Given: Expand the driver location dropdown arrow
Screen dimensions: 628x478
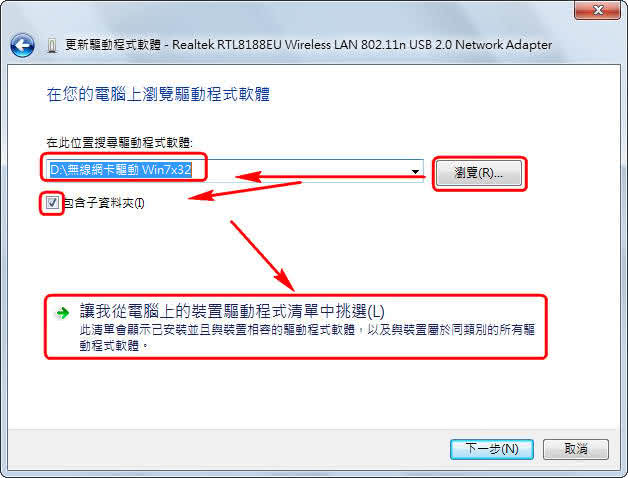Looking at the screenshot, I should click(415, 171).
